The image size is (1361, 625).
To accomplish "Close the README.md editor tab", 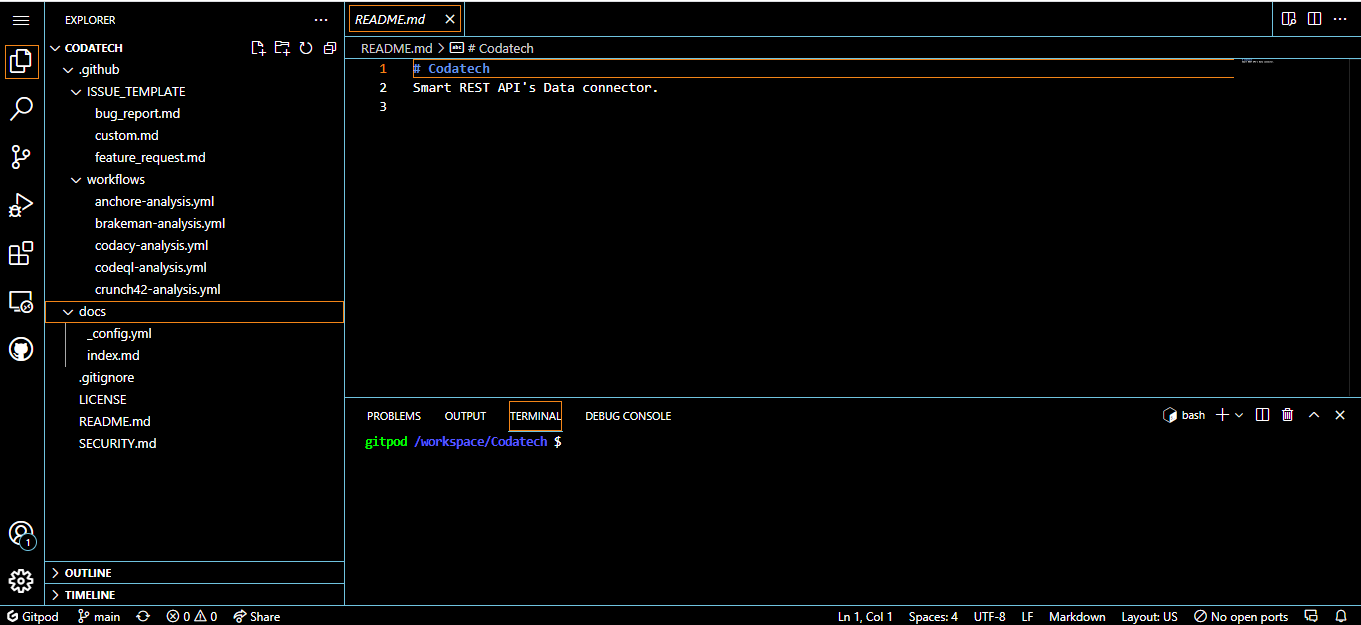I will coord(450,19).
